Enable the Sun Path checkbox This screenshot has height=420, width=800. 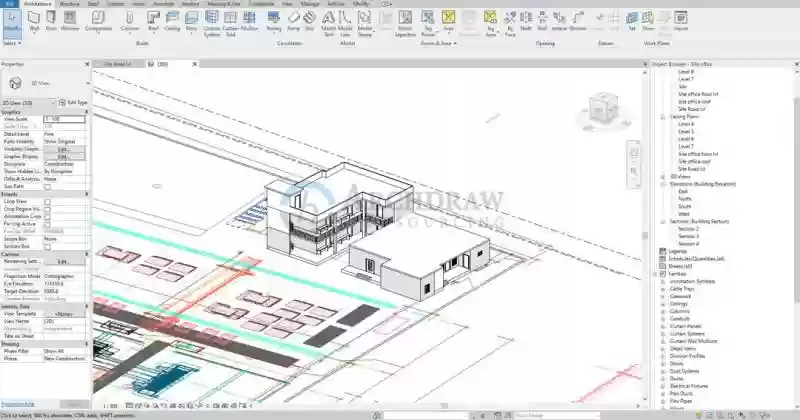(x=47, y=187)
